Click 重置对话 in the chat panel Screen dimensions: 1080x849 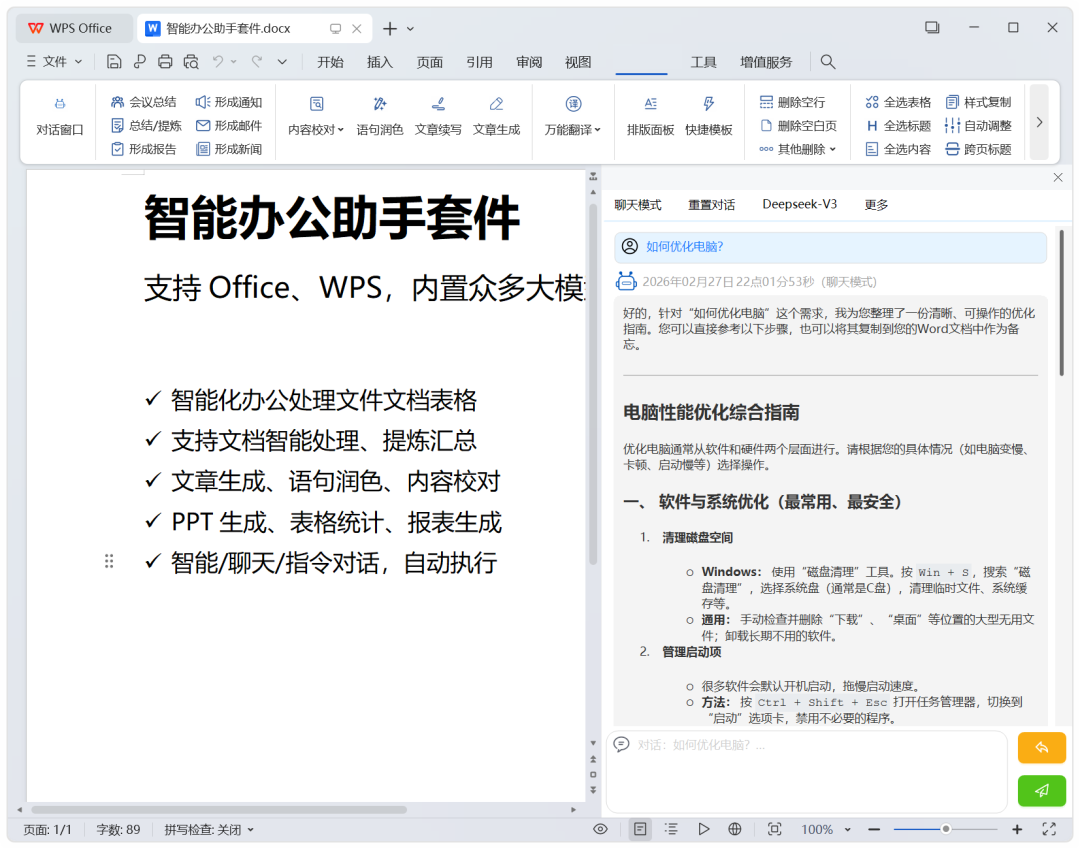712,205
